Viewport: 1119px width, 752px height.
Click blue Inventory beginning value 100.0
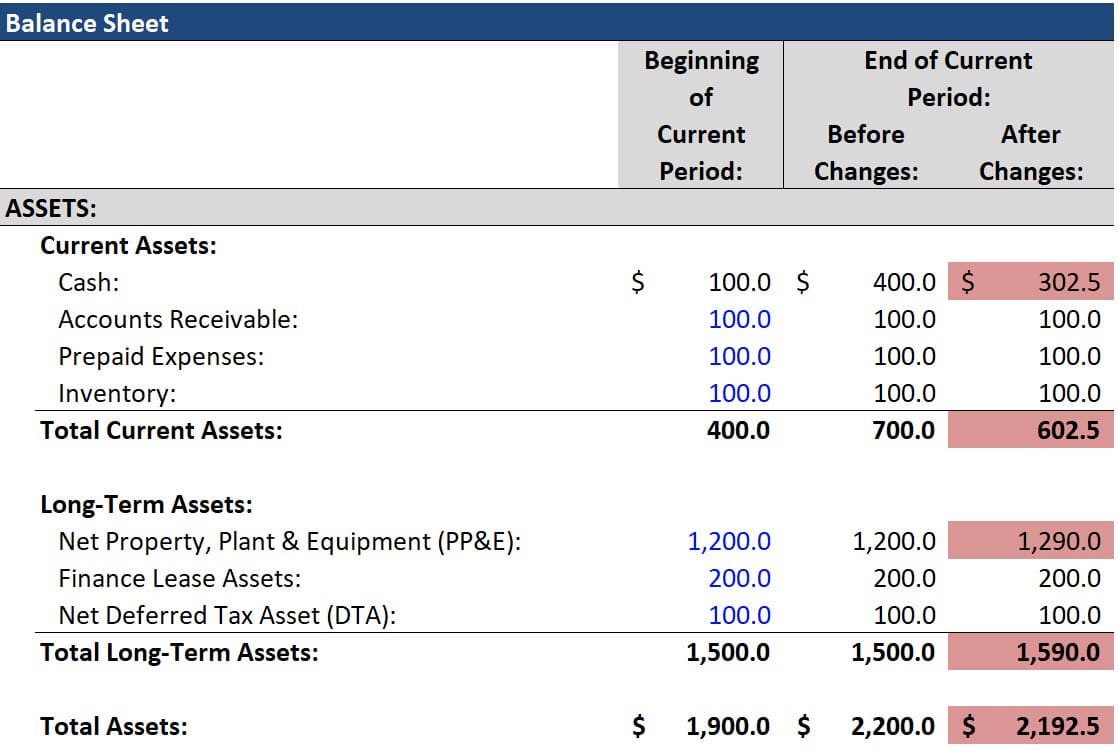point(739,393)
